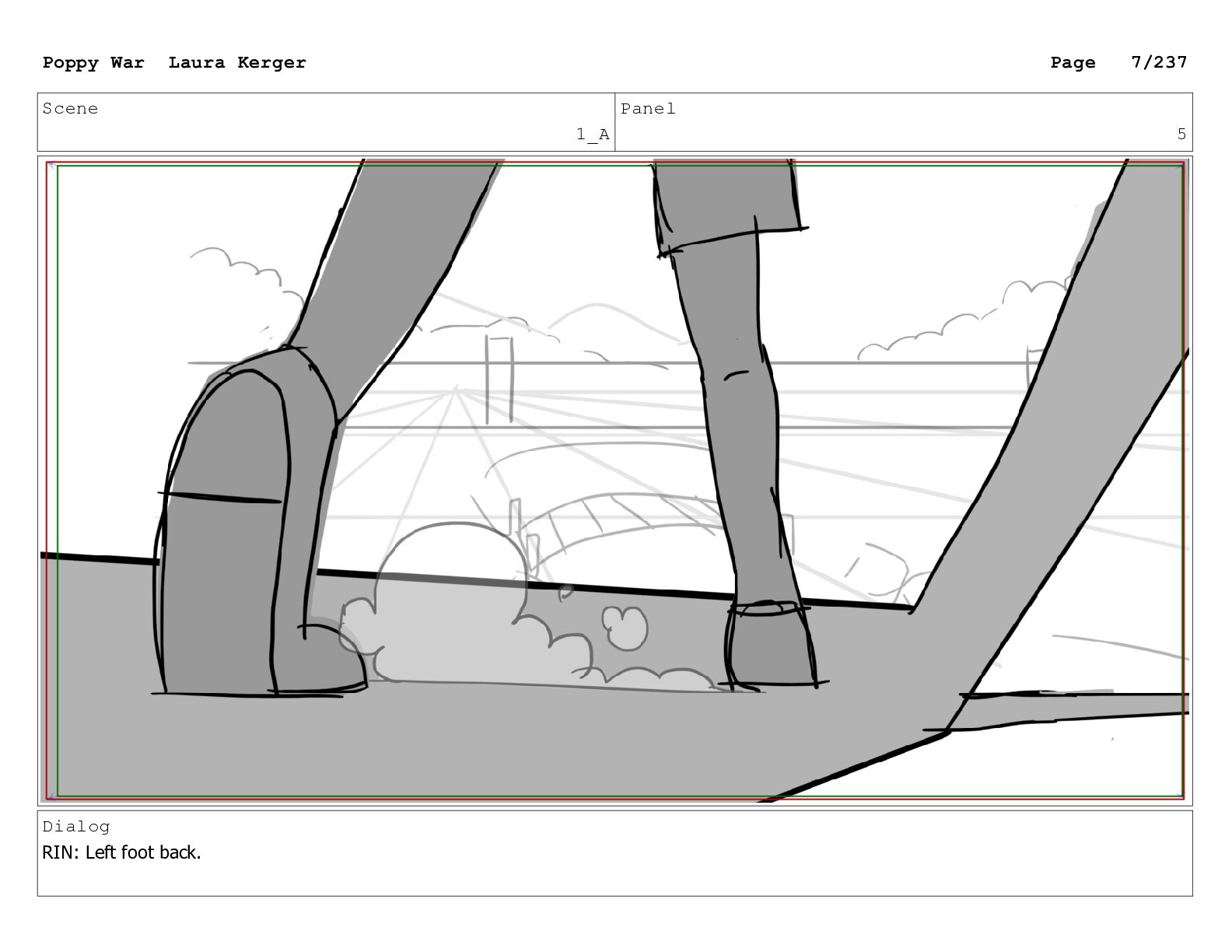Click the 'Panel' label
Image resolution: width=1232 pixels, height=952 pixels.
[x=648, y=109]
